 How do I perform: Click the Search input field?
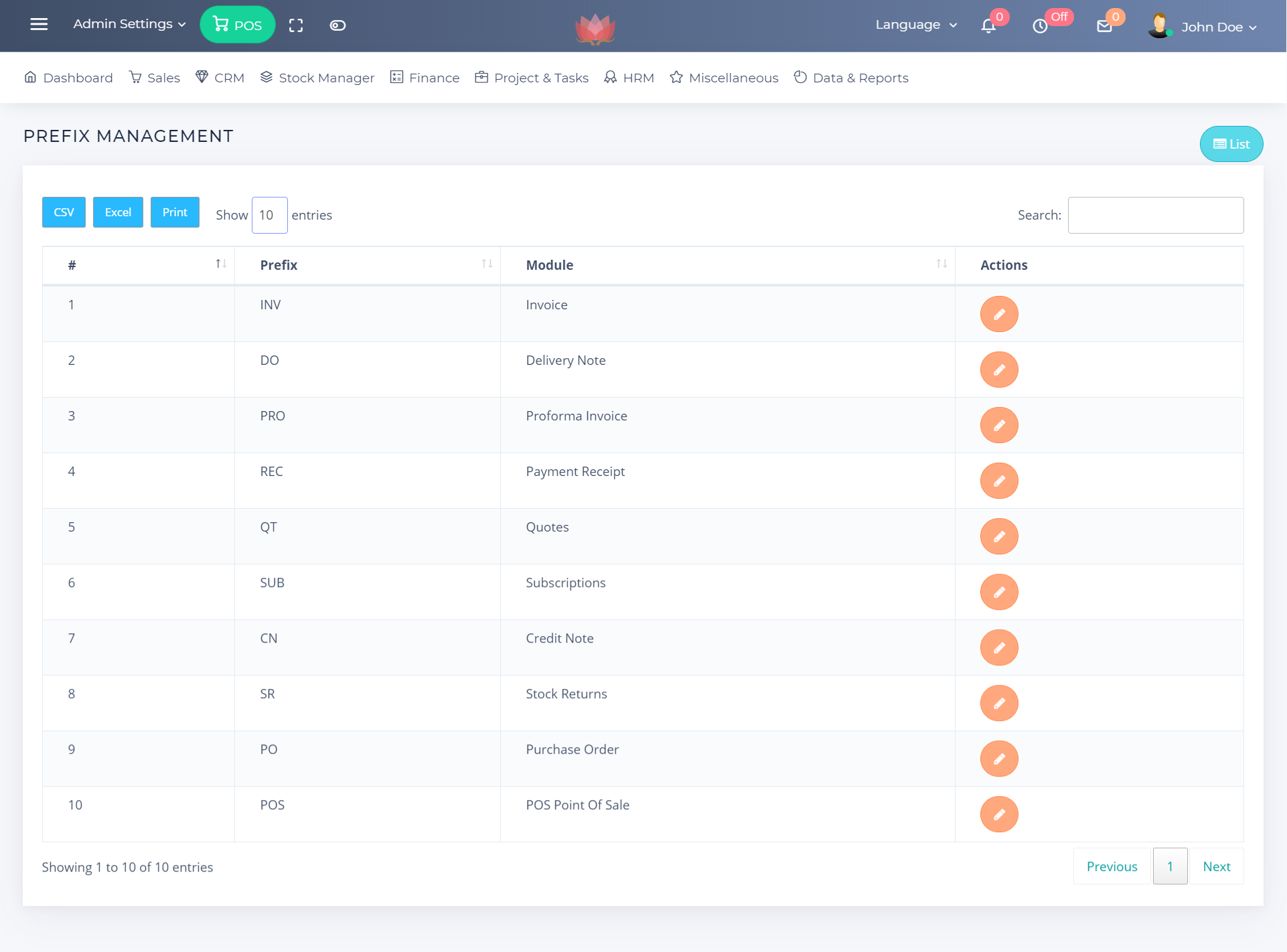click(x=1155, y=215)
